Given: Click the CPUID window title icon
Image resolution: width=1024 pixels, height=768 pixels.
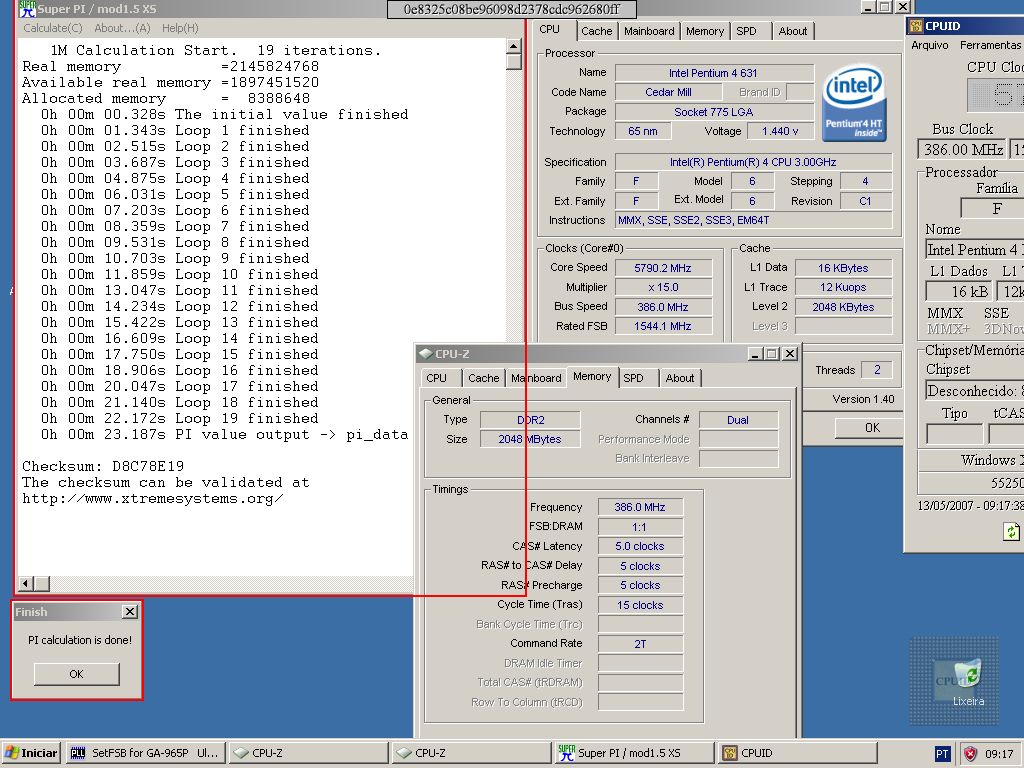Looking at the screenshot, I should click(x=916, y=26).
